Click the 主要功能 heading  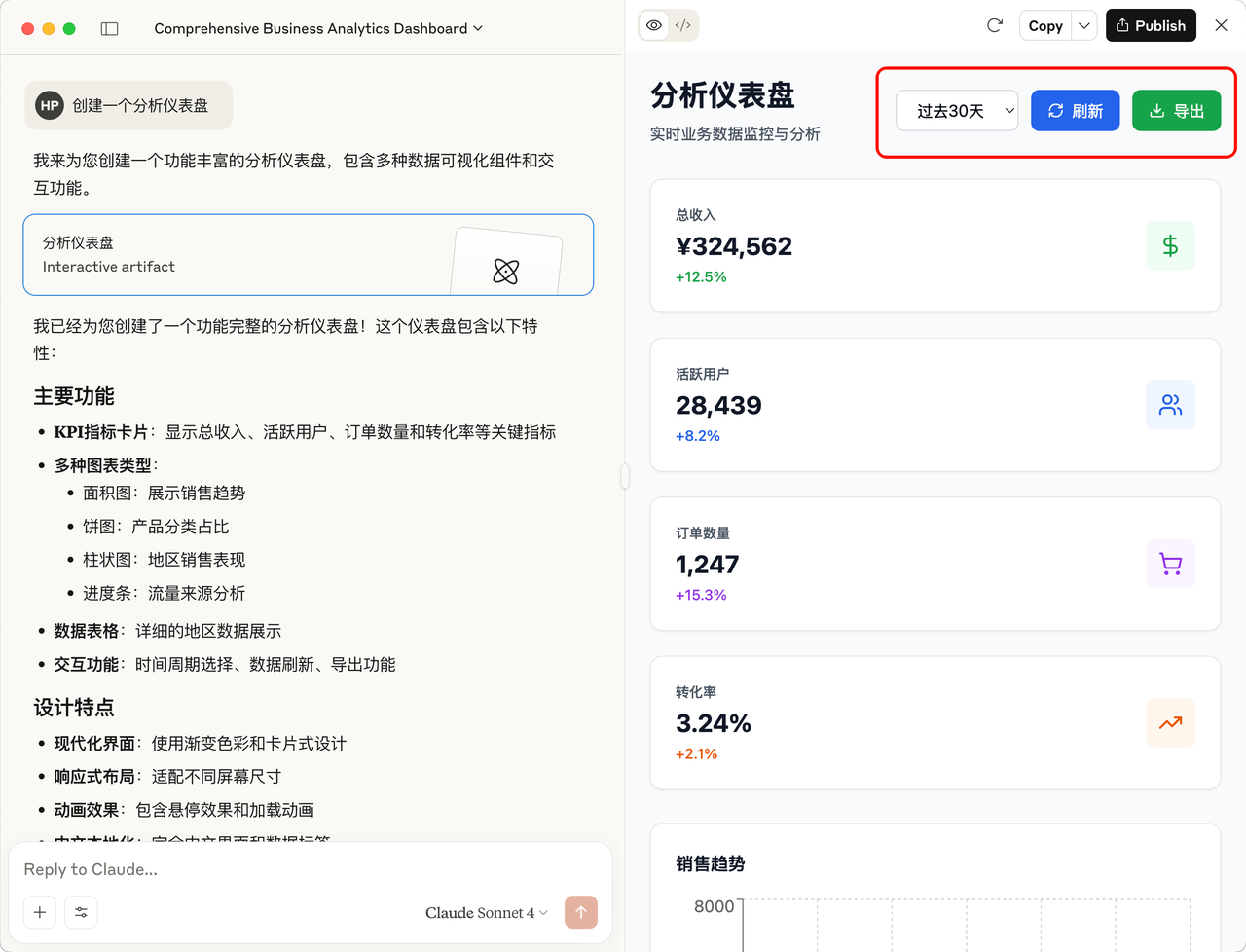click(x=74, y=396)
